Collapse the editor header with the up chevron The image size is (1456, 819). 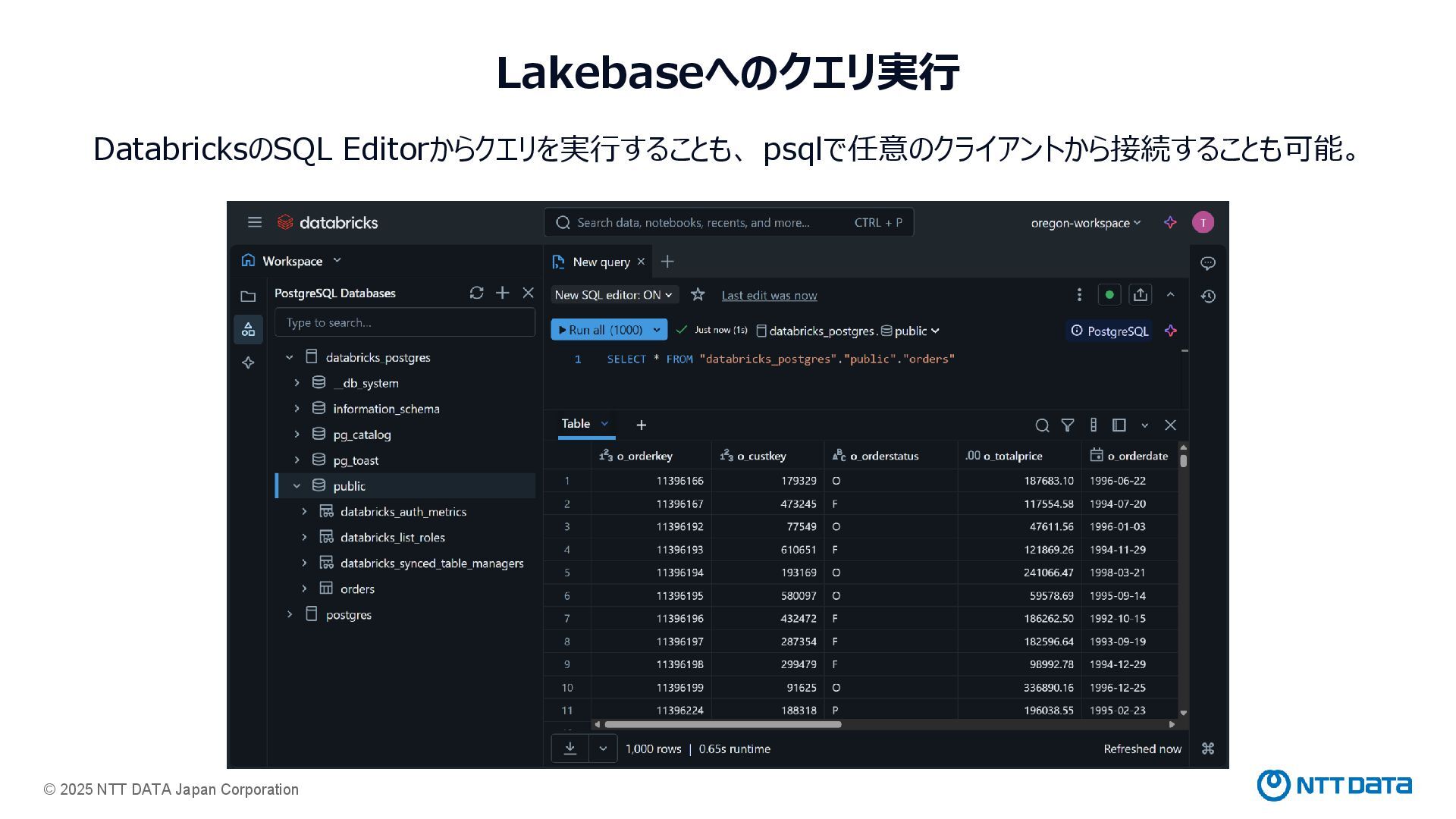tap(1170, 294)
